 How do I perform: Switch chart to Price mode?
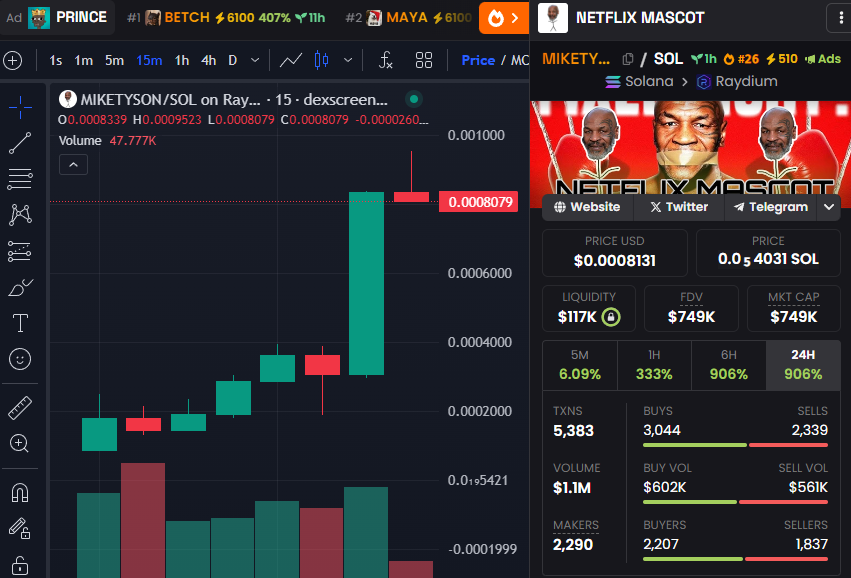pos(478,60)
